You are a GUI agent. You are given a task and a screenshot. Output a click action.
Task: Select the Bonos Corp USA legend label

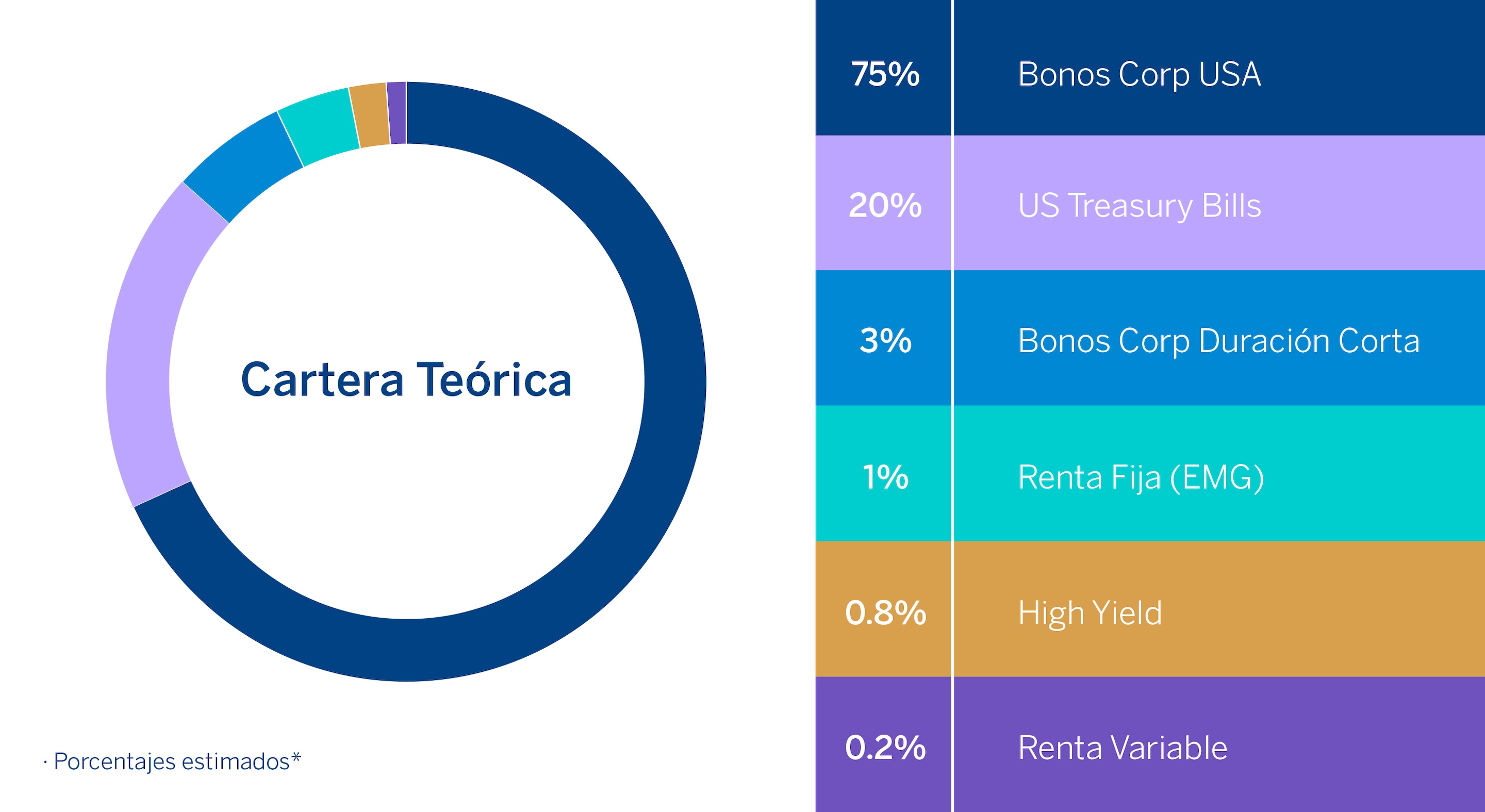click(x=1139, y=74)
